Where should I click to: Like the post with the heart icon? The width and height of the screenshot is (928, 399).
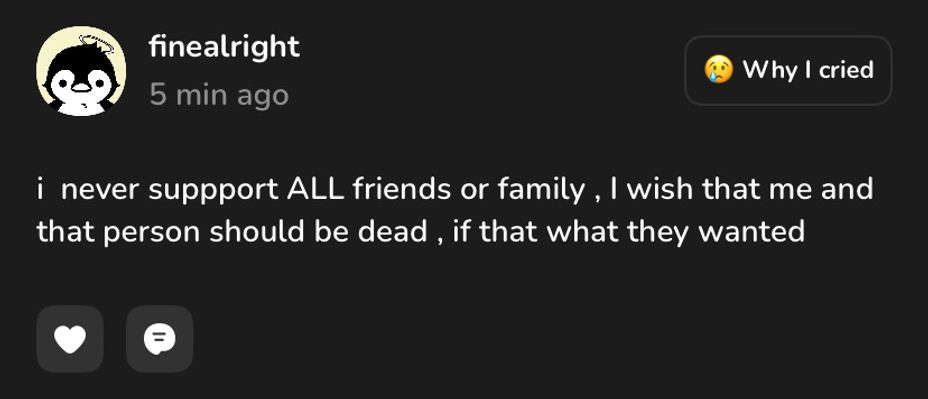70,339
